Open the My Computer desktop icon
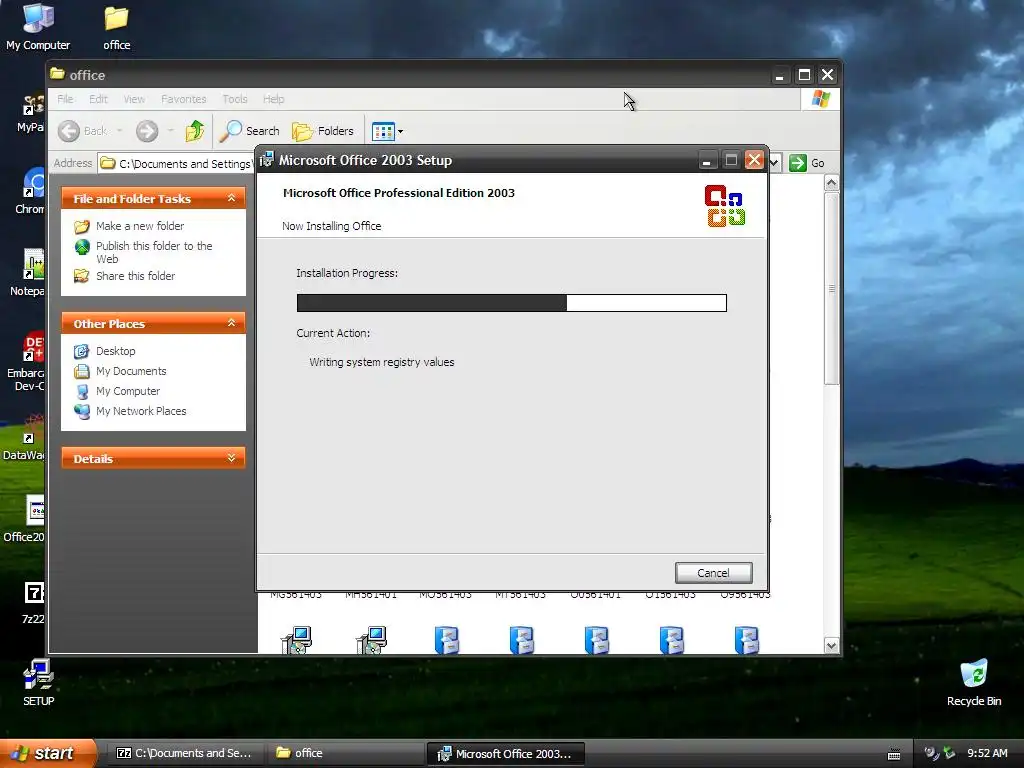1024x768 pixels. (x=38, y=26)
